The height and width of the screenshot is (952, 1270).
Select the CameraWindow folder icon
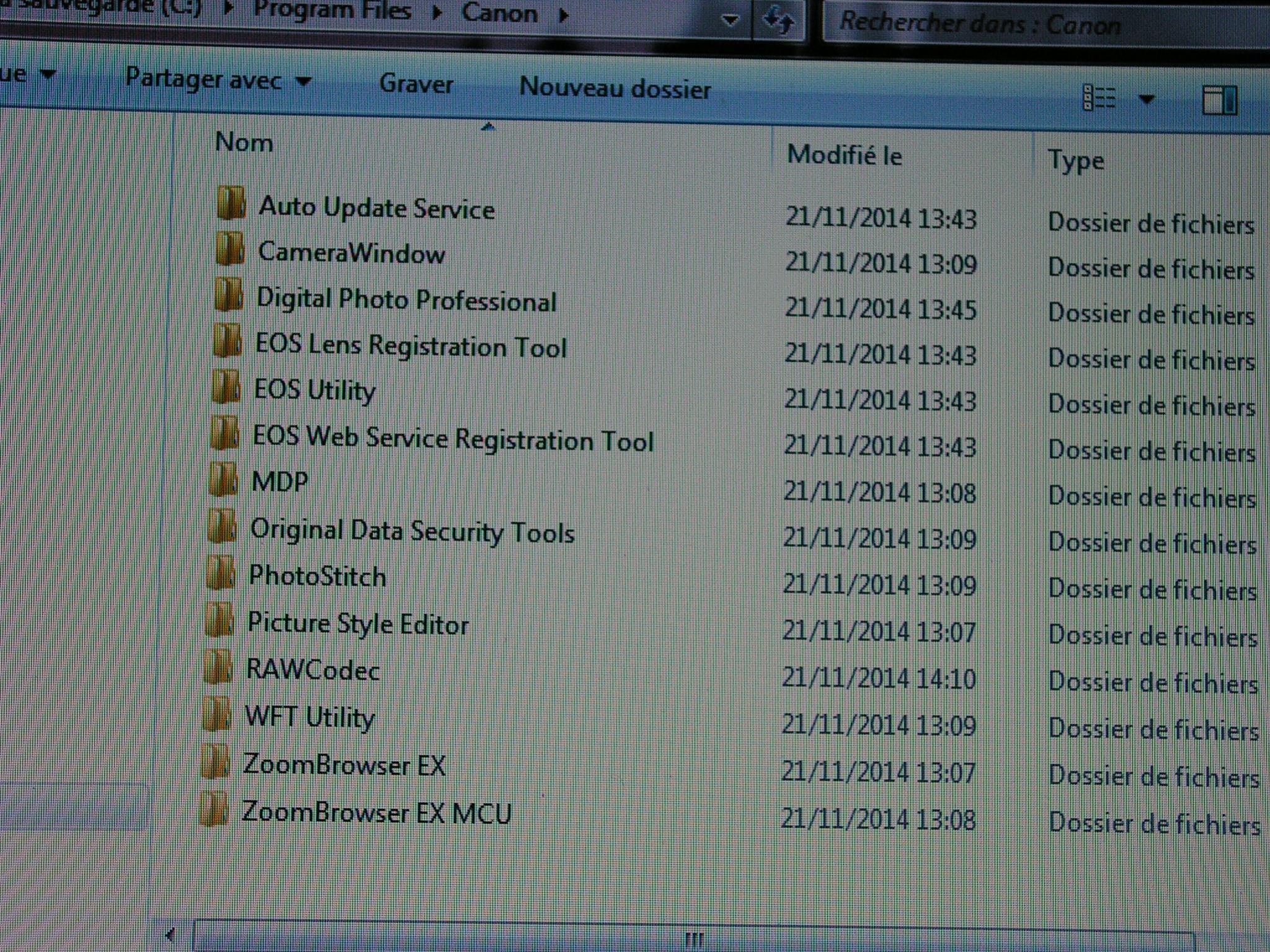pos(230,249)
